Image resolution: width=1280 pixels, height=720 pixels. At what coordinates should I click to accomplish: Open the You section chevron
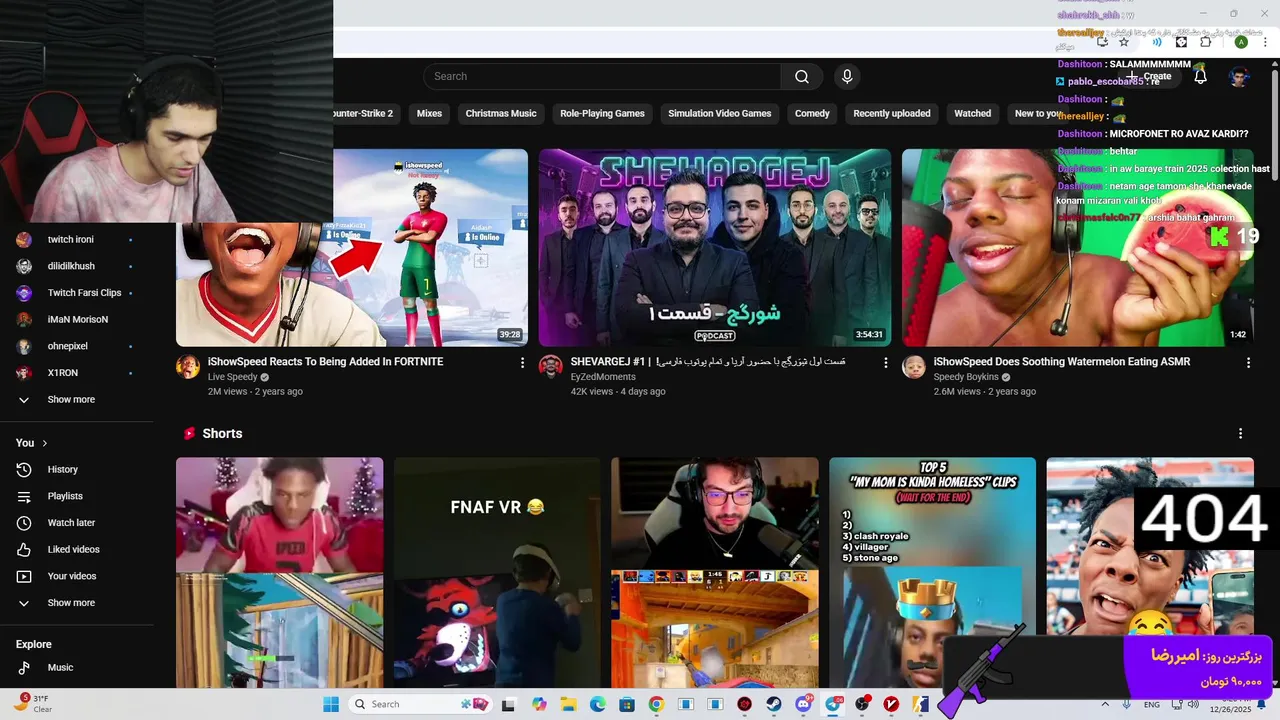click(x=45, y=443)
